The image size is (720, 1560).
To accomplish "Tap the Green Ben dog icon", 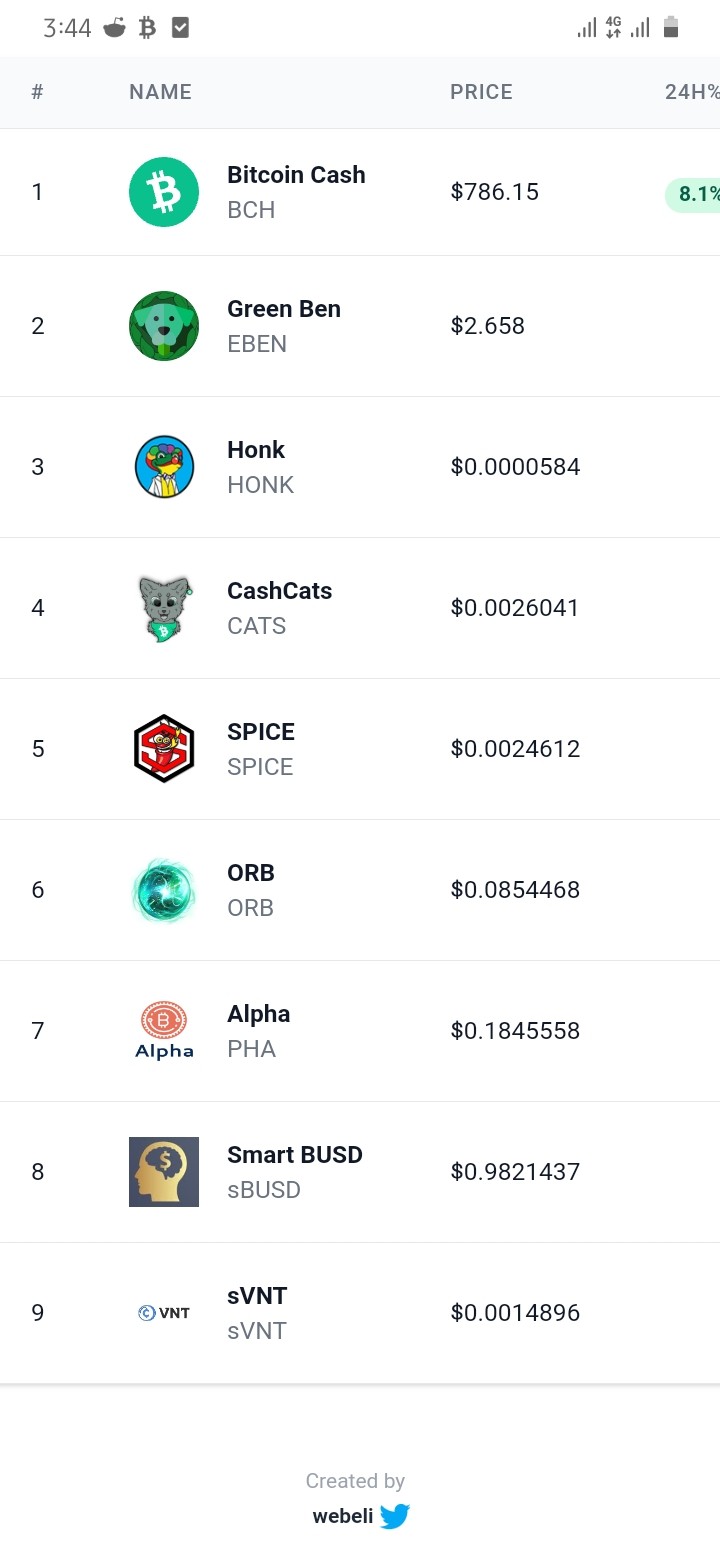I will (164, 326).
